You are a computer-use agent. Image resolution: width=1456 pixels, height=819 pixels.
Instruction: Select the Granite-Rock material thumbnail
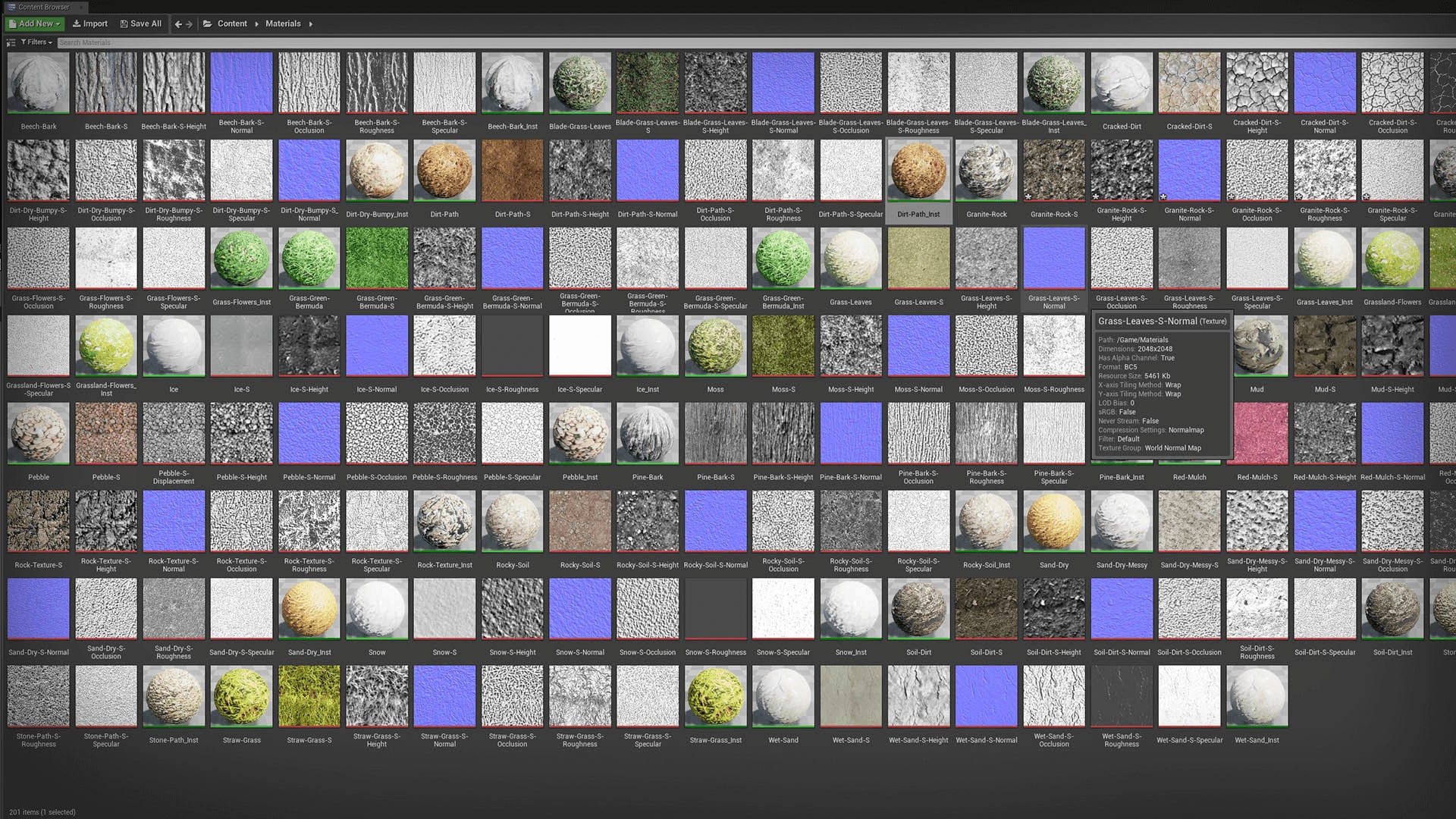(986, 170)
